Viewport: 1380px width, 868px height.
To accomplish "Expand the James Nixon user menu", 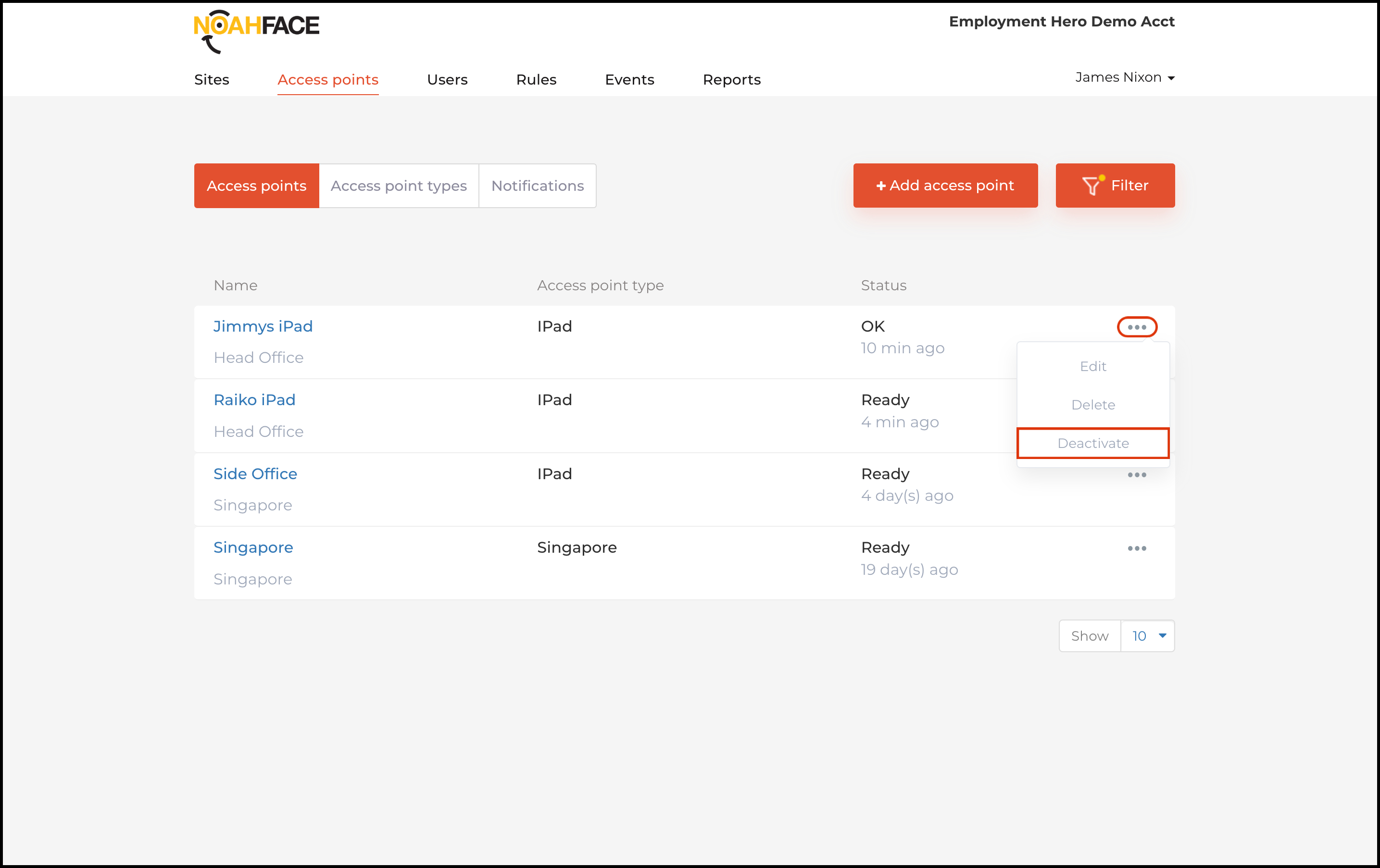I will (x=1124, y=77).
